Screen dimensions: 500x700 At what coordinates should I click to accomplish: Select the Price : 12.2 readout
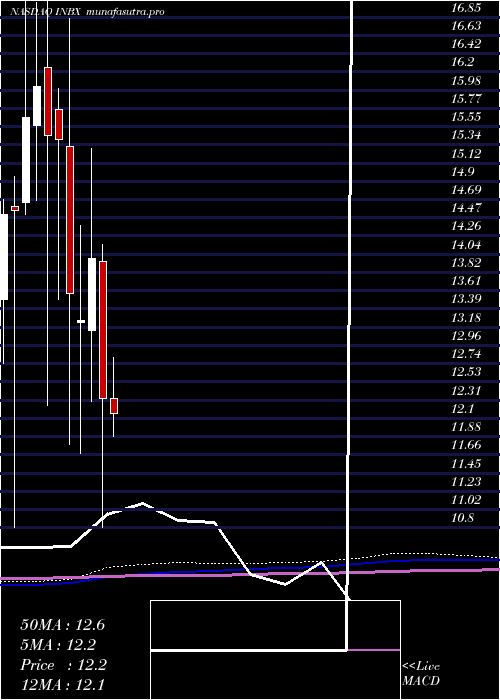[63, 665]
